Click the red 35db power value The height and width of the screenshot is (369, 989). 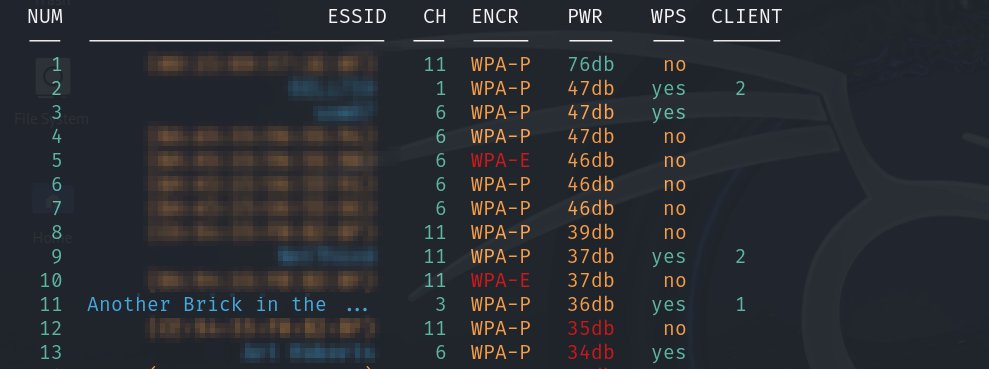click(591, 329)
